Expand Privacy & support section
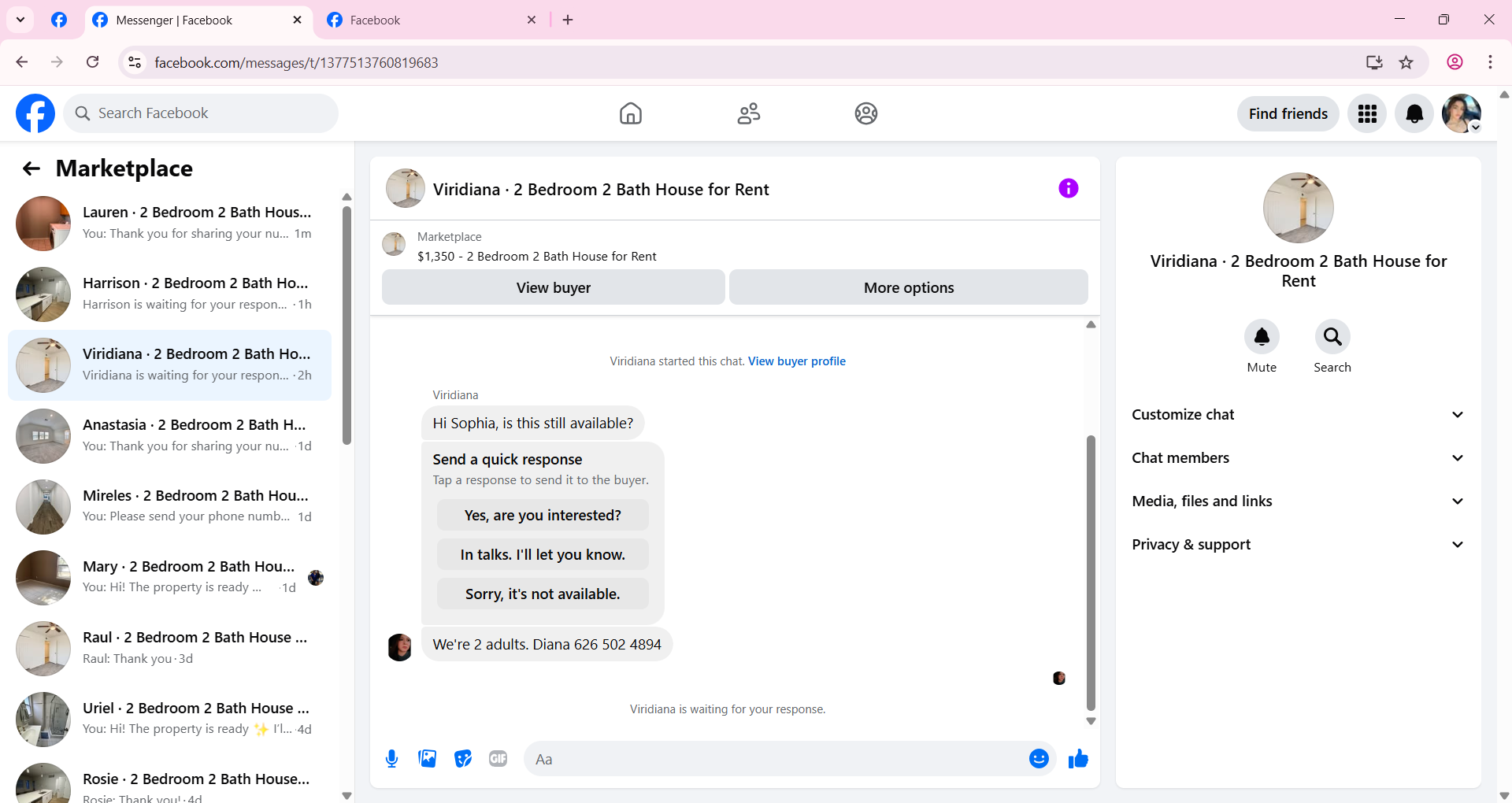The image size is (1512, 803). click(1298, 545)
